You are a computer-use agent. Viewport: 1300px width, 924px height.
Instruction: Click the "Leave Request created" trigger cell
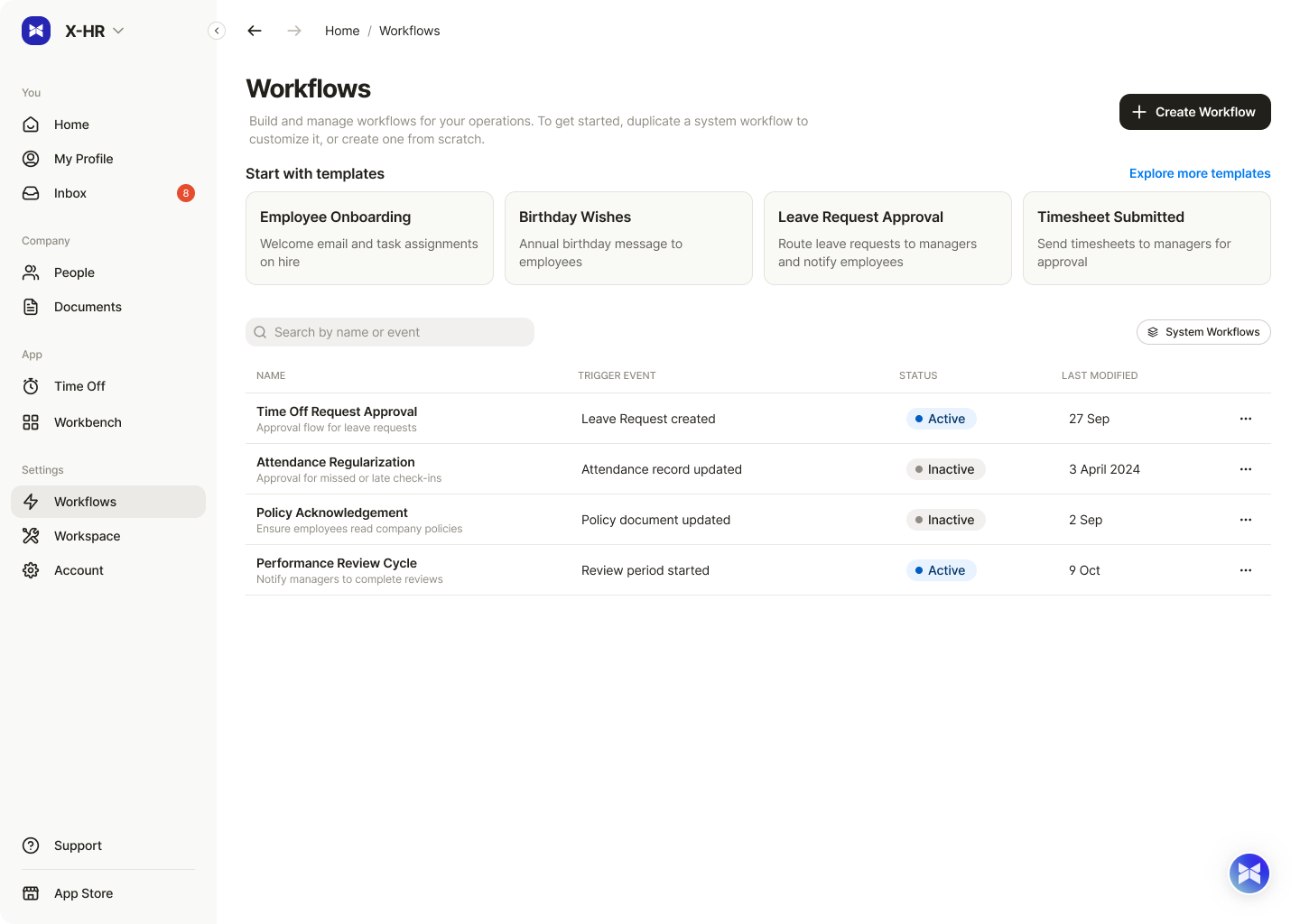coord(648,419)
